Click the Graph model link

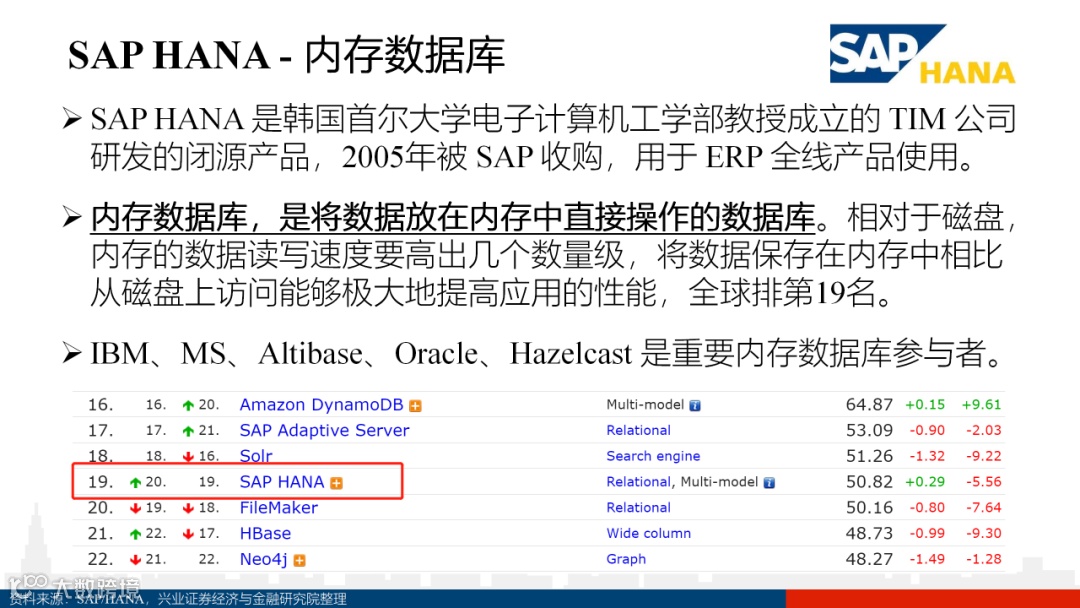coord(626,559)
